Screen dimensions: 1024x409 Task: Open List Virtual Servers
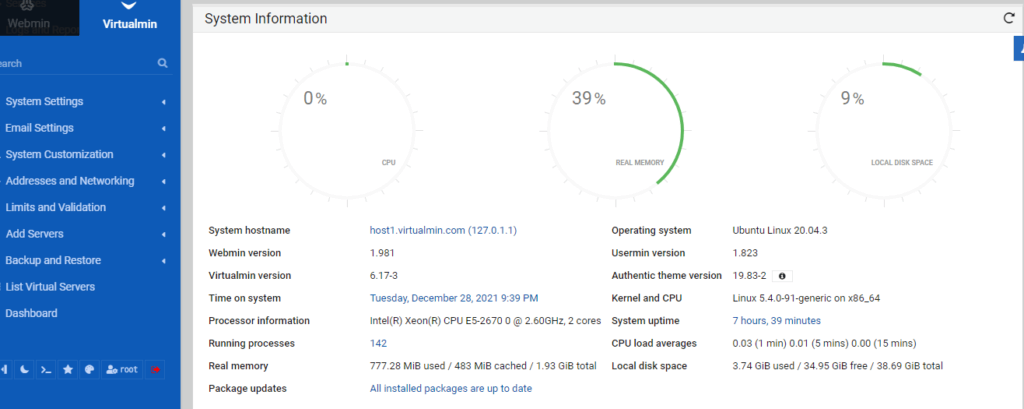pos(50,287)
